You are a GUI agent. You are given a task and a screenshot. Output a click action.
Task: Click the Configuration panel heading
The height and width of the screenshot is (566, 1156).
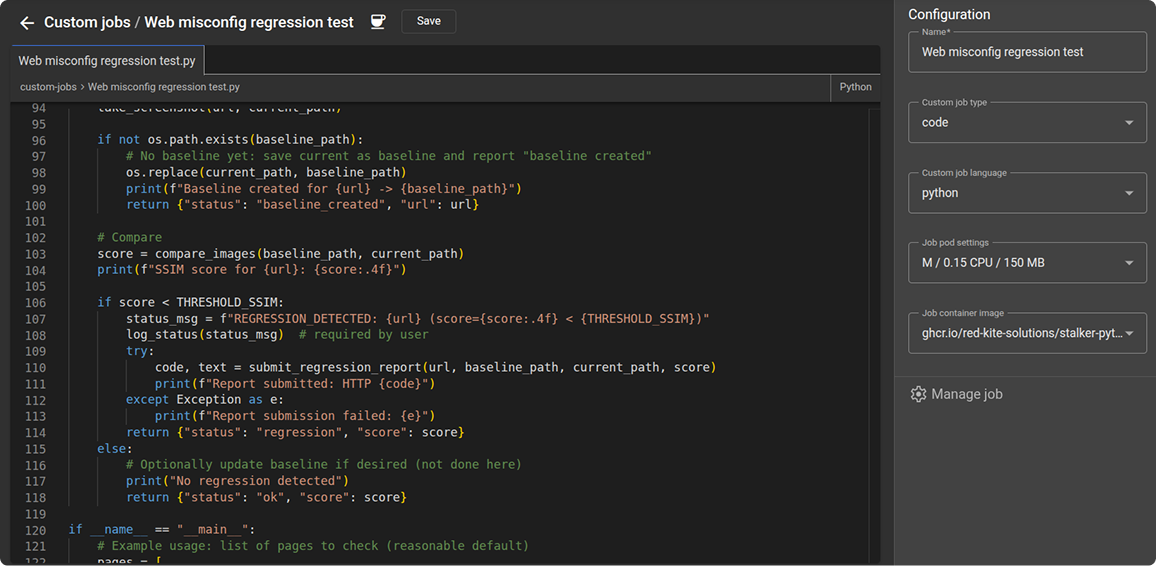tap(949, 14)
